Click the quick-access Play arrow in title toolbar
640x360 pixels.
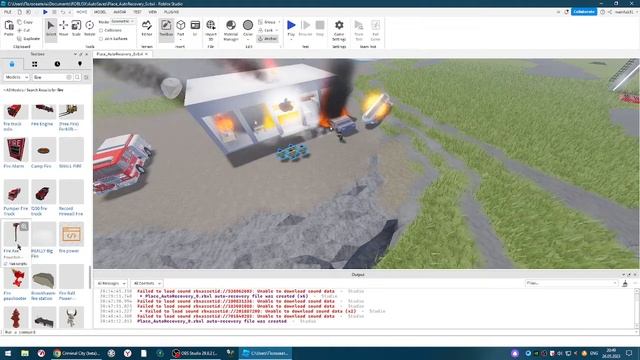(x=45, y=12)
